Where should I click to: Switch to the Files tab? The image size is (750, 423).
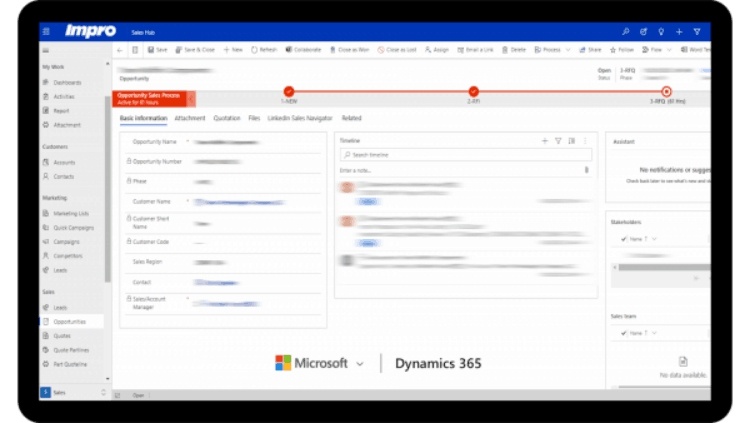click(254, 118)
